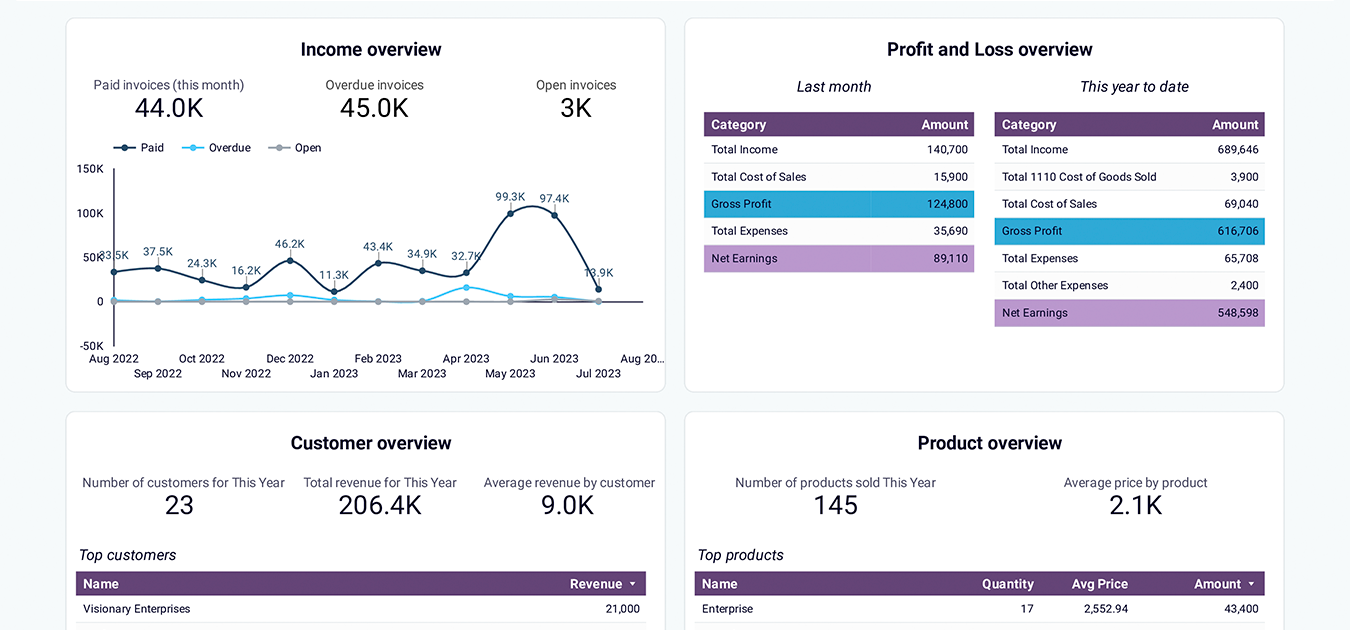Click the 37.5K point on the Paid line
This screenshot has width=1350, height=630.
[158, 267]
